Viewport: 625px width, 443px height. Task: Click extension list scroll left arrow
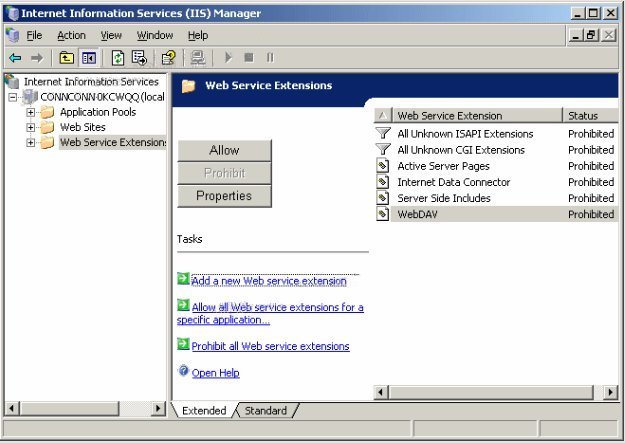point(381,392)
